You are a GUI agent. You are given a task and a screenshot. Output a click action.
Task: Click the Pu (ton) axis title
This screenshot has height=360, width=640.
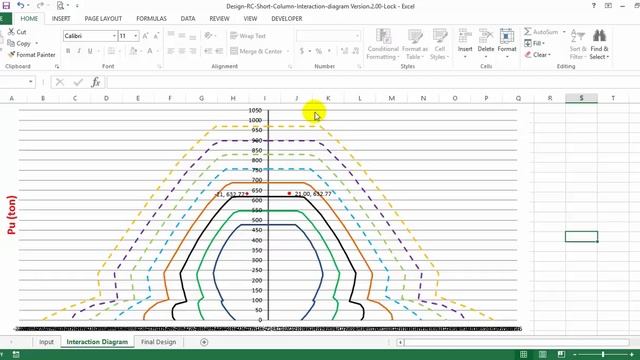(11, 215)
